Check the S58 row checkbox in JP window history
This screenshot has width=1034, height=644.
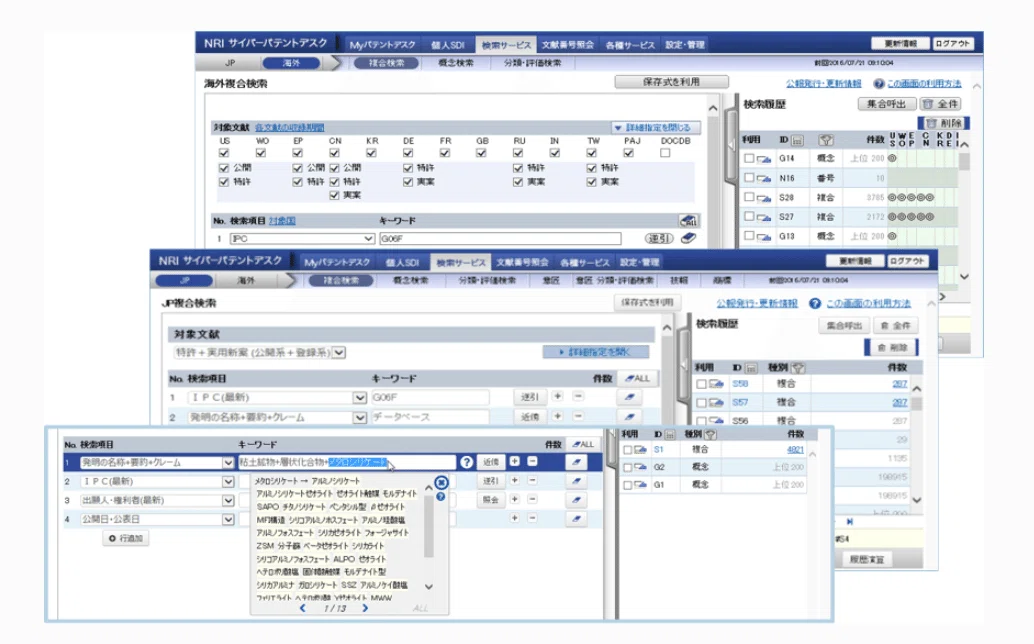702,384
